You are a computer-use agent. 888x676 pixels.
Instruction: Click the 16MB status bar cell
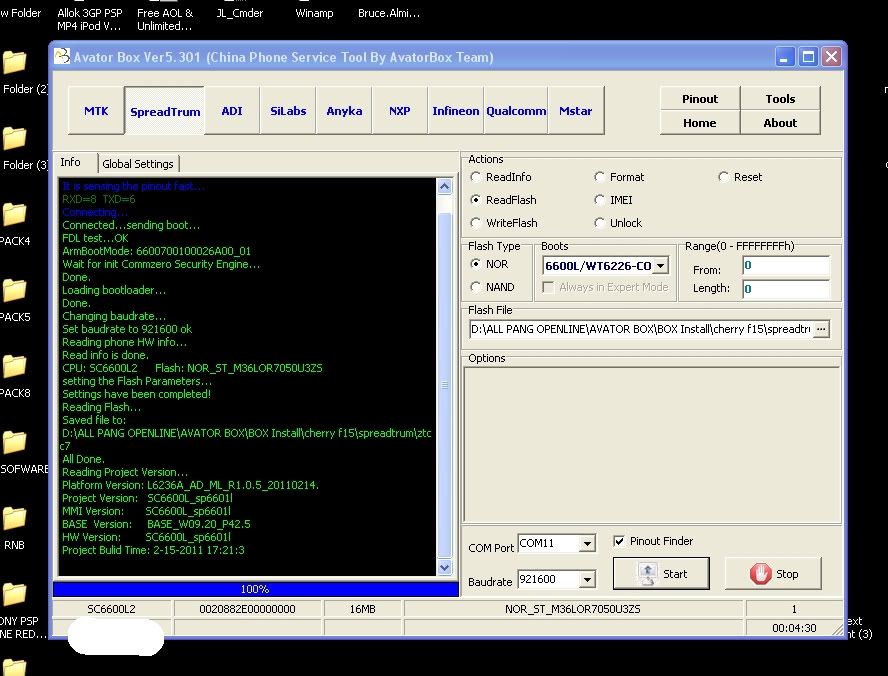tap(362, 609)
